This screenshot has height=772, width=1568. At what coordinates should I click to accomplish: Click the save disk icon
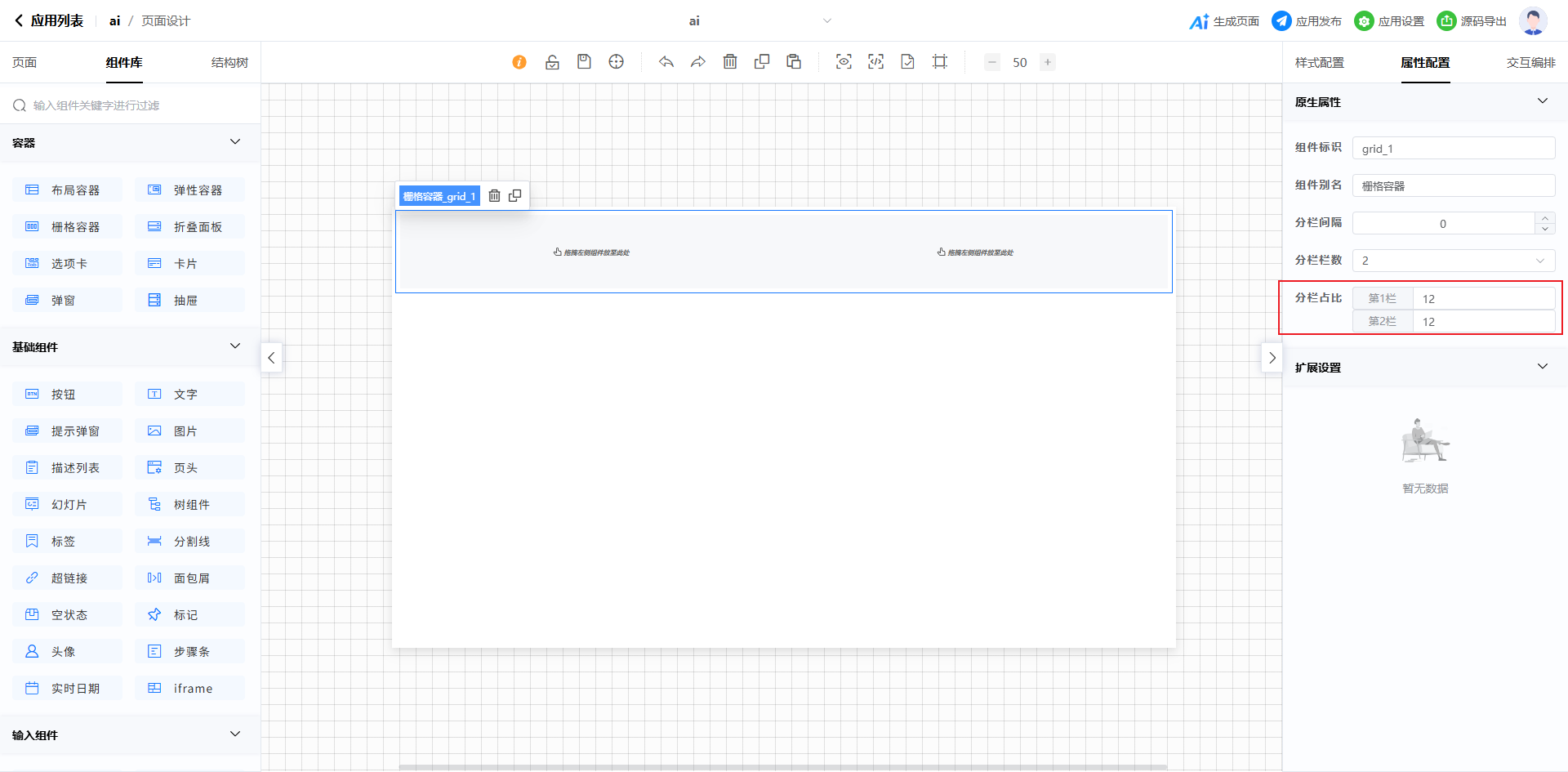[584, 62]
